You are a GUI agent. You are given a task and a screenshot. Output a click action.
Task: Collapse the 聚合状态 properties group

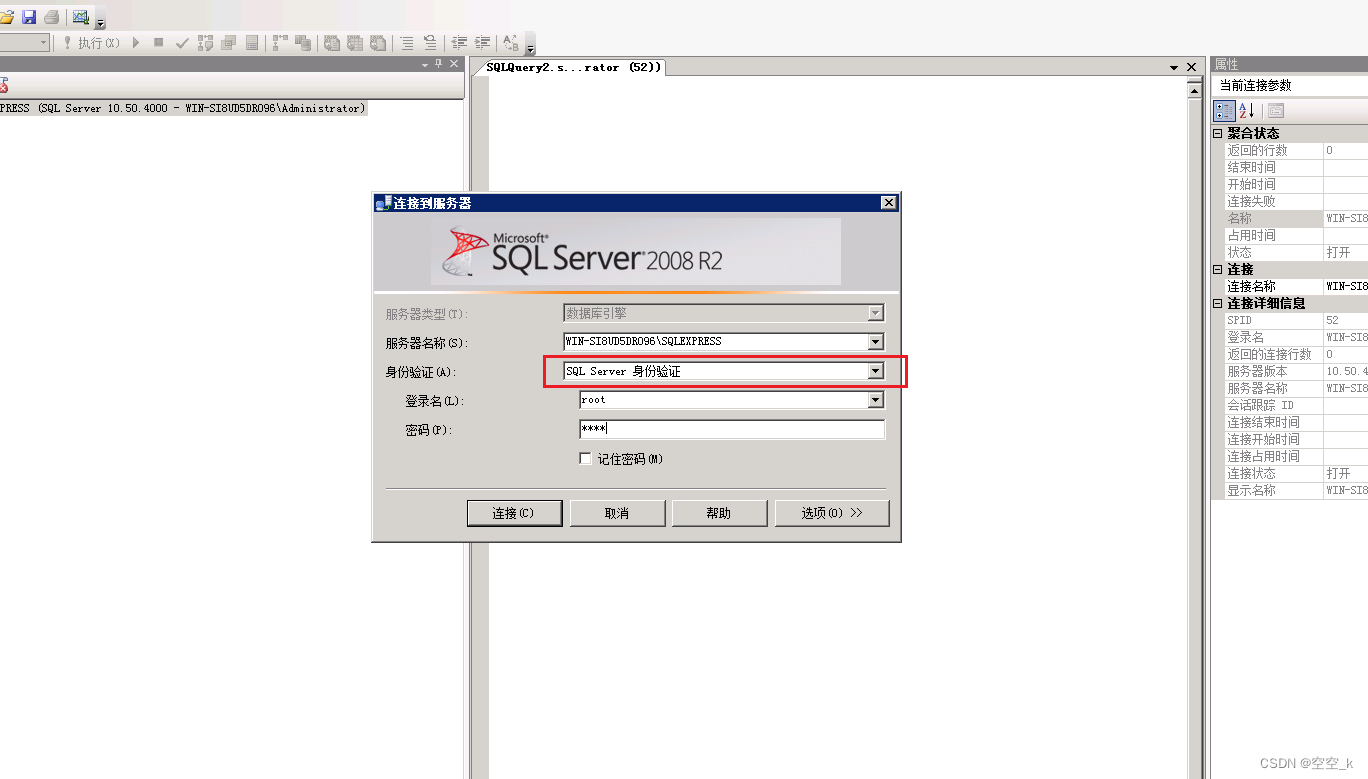click(1217, 132)
